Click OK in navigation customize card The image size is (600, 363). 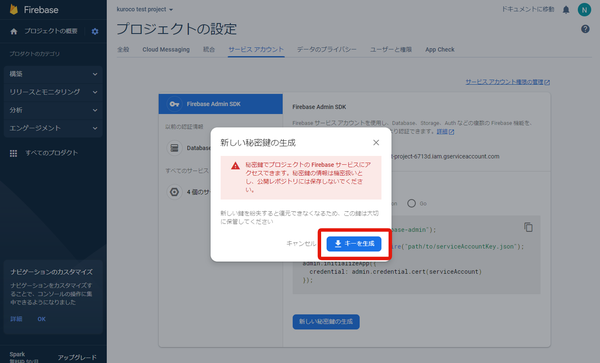(41, 319)
